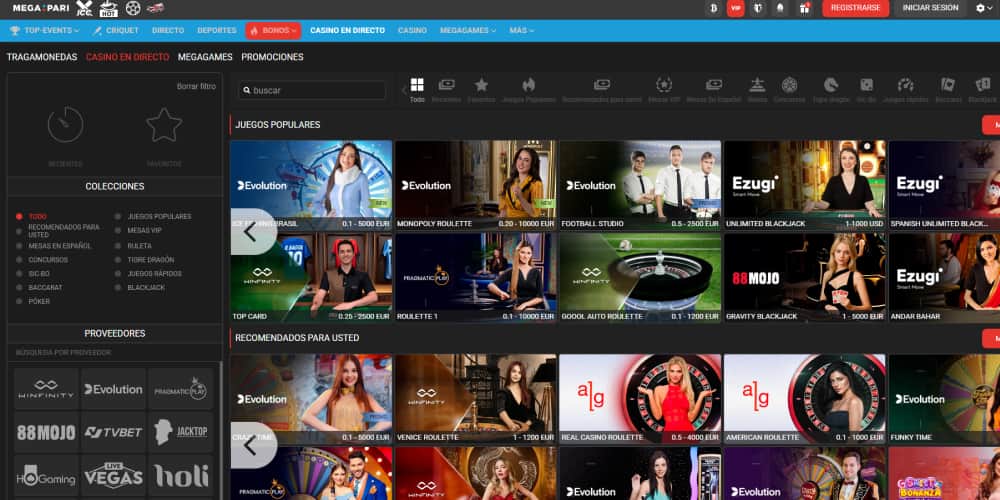Go to the Deportes nav item
This screenshot has height=500, width=1000.
point(217,31)
